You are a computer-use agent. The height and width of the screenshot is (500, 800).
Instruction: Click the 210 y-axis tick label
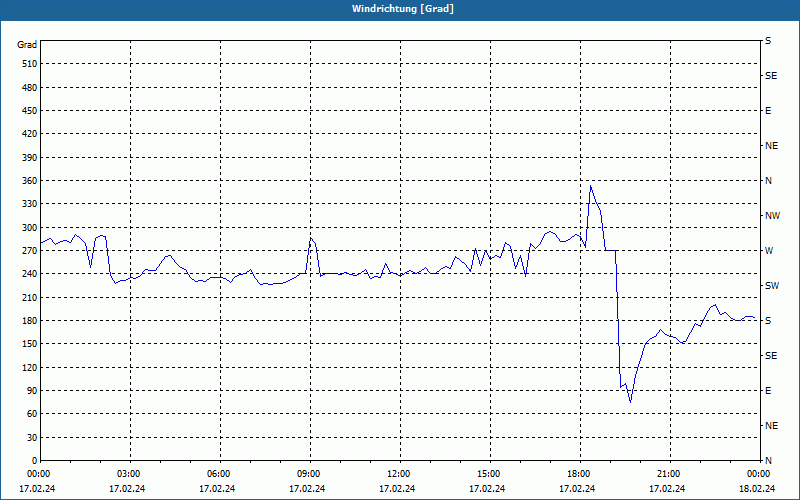30,297
